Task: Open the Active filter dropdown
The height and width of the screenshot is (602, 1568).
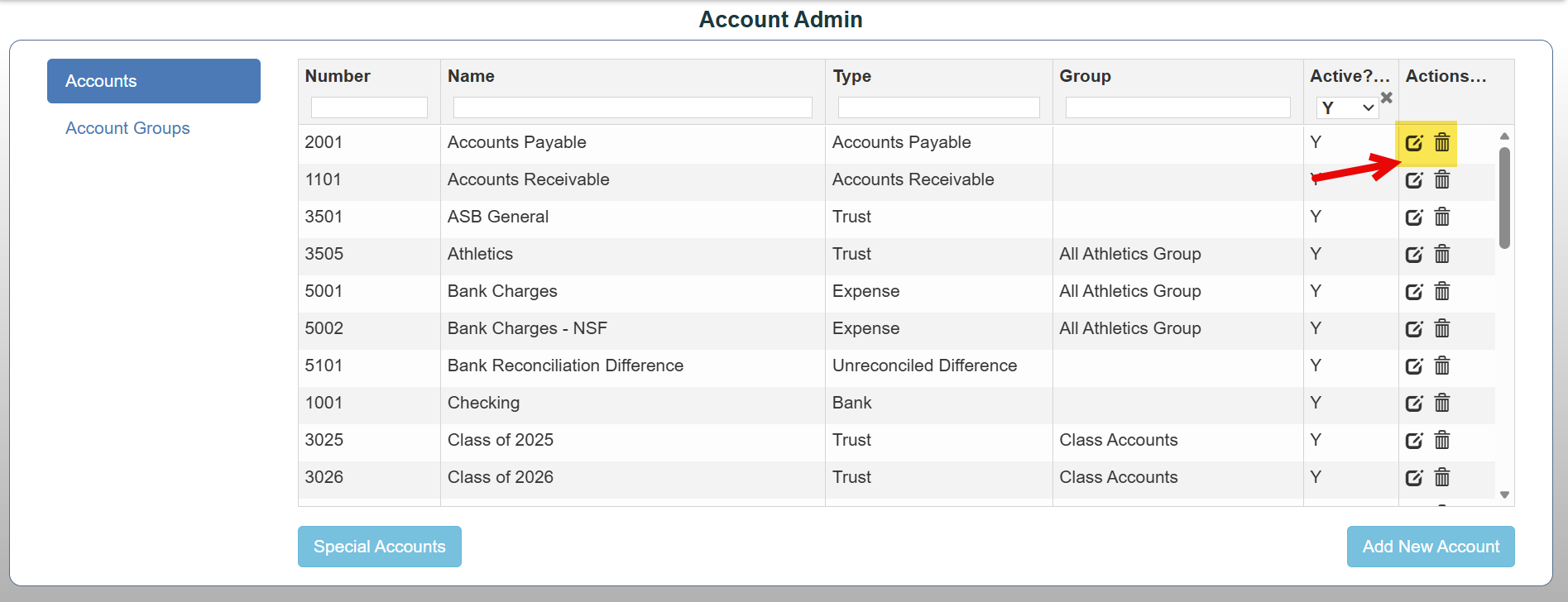Action: (1347, 107)
